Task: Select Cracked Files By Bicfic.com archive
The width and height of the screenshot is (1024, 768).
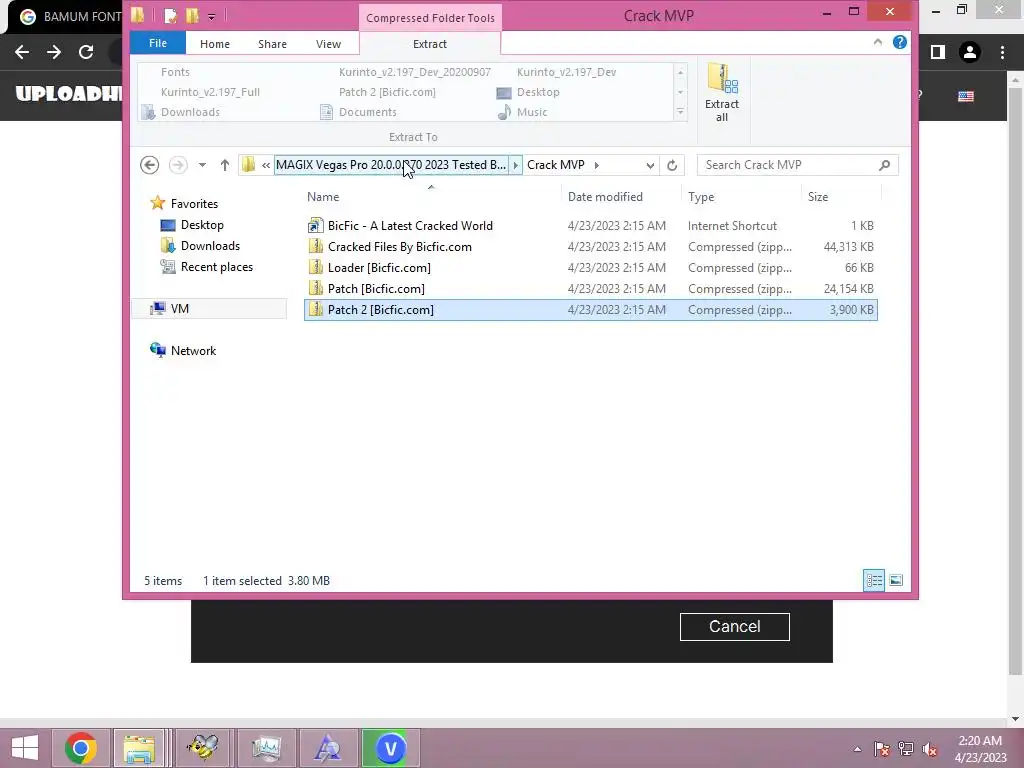Action: tap(590, 247)
